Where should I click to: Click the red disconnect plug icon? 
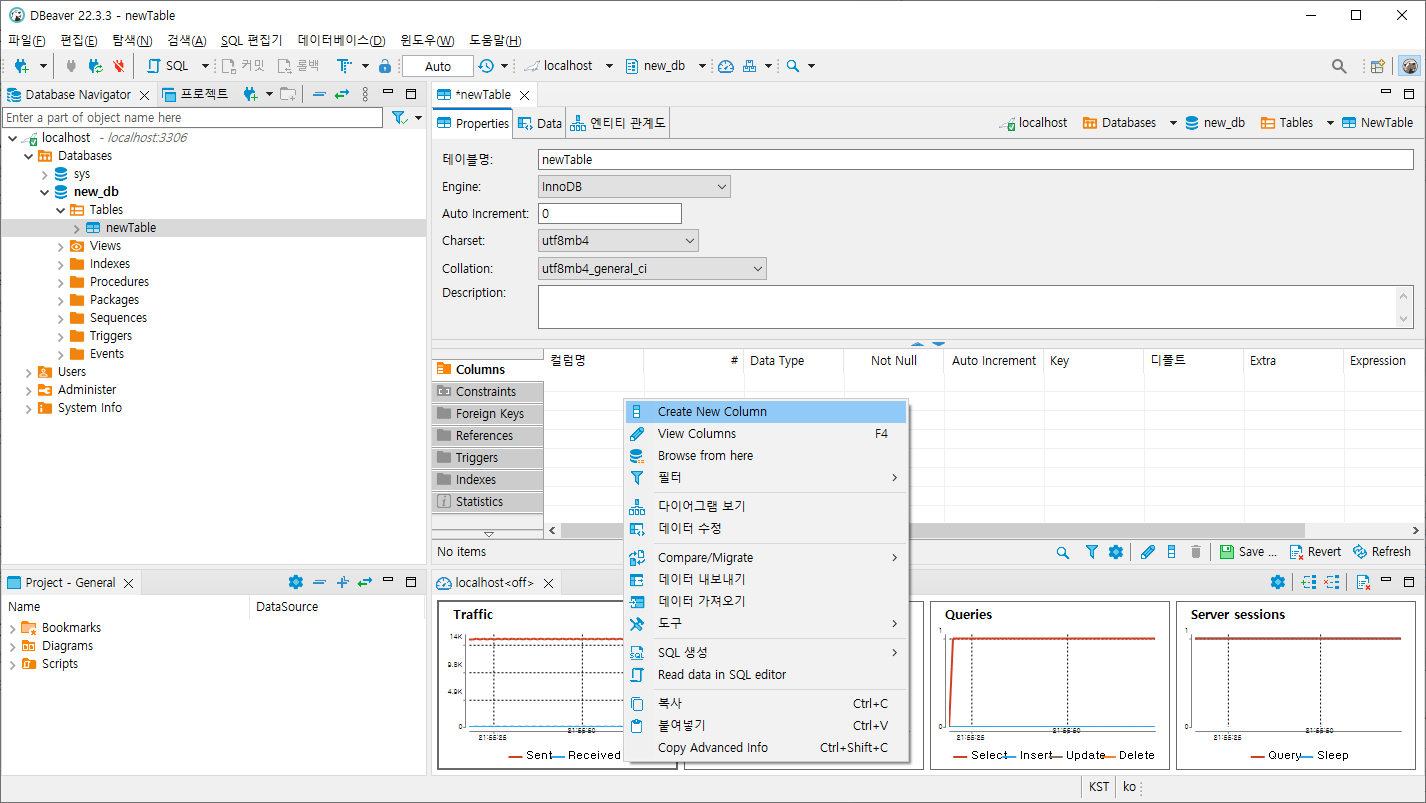coord(119,66)
